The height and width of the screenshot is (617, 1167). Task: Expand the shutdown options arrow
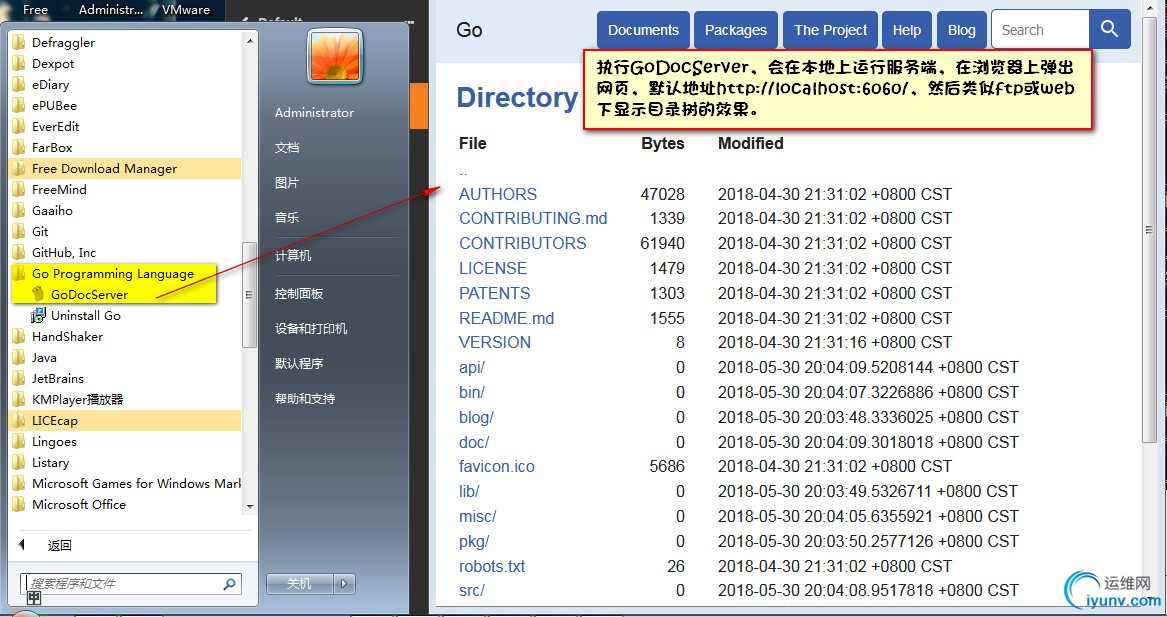(344, 584)
